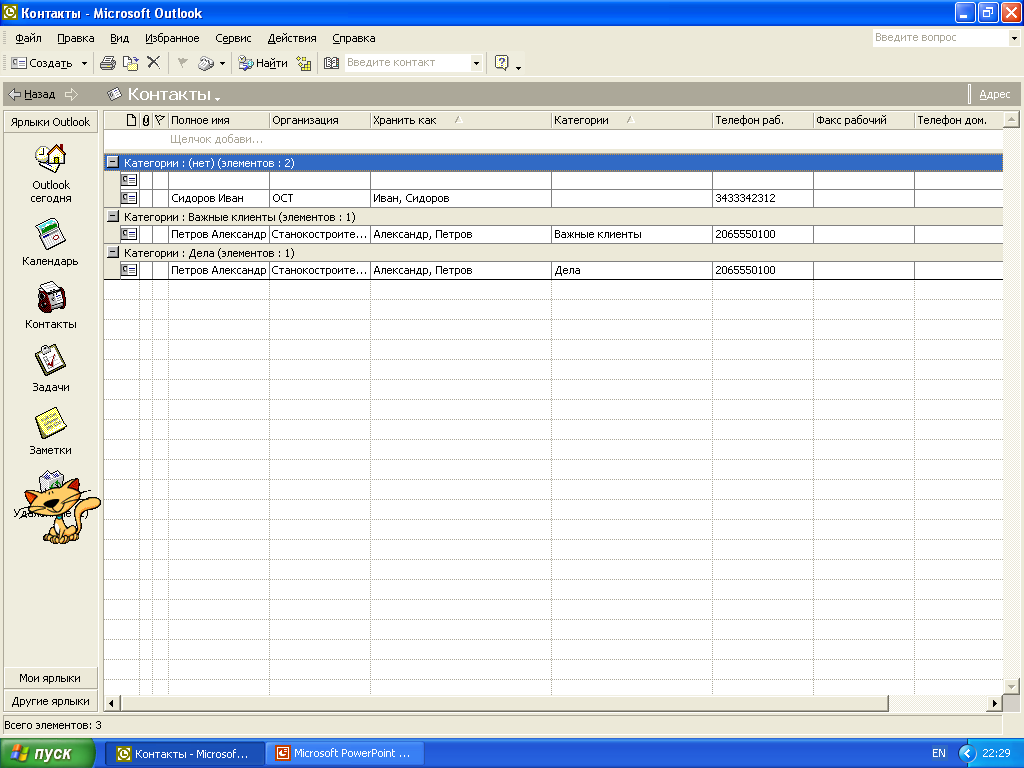Click the Print toolbar icon
The image size is (1024, 768).
pos(108,63)
